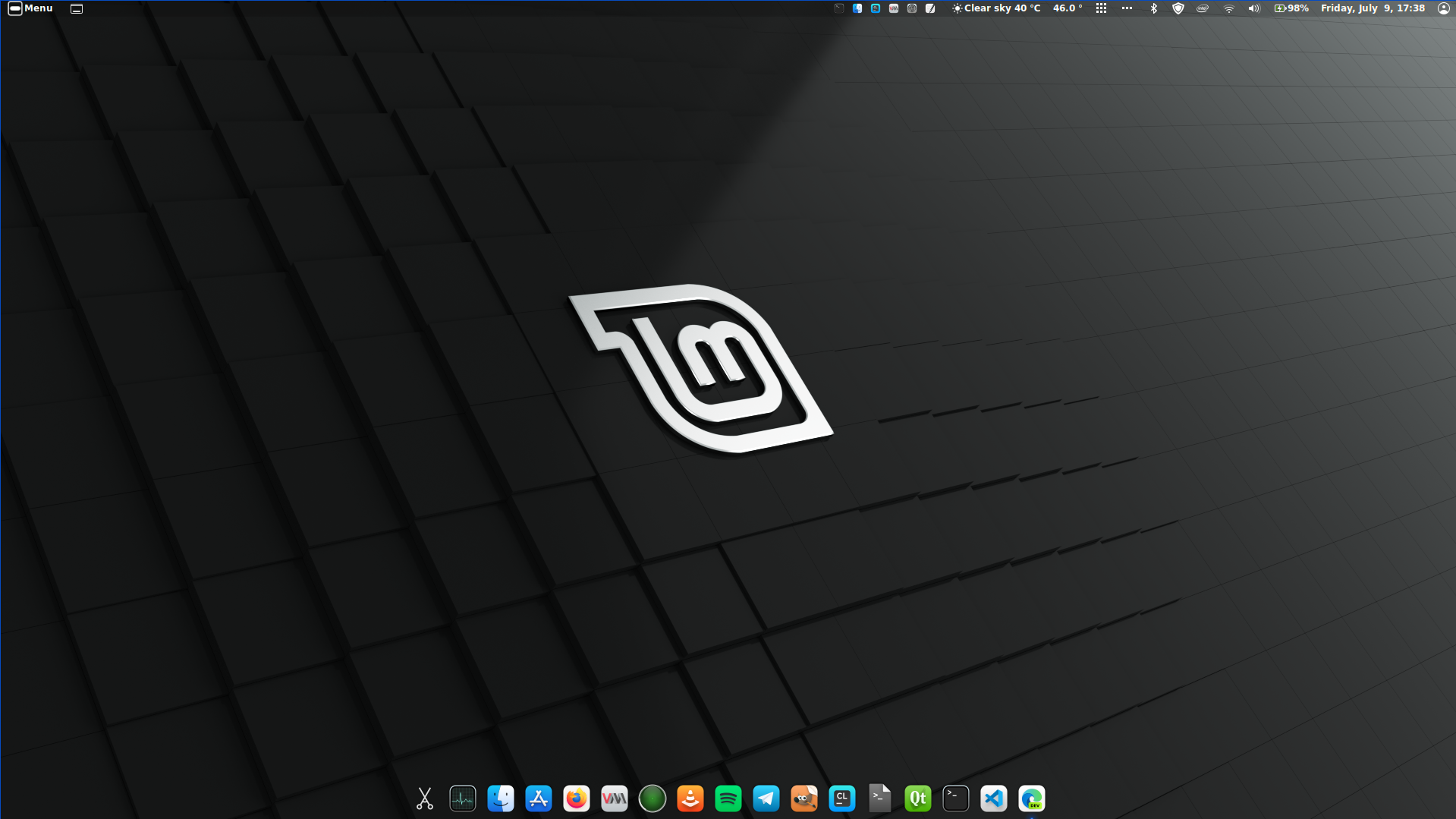Click the shield security icon in panel
The width and height of the screenshot is (1456, 819).
(1178, 8)
